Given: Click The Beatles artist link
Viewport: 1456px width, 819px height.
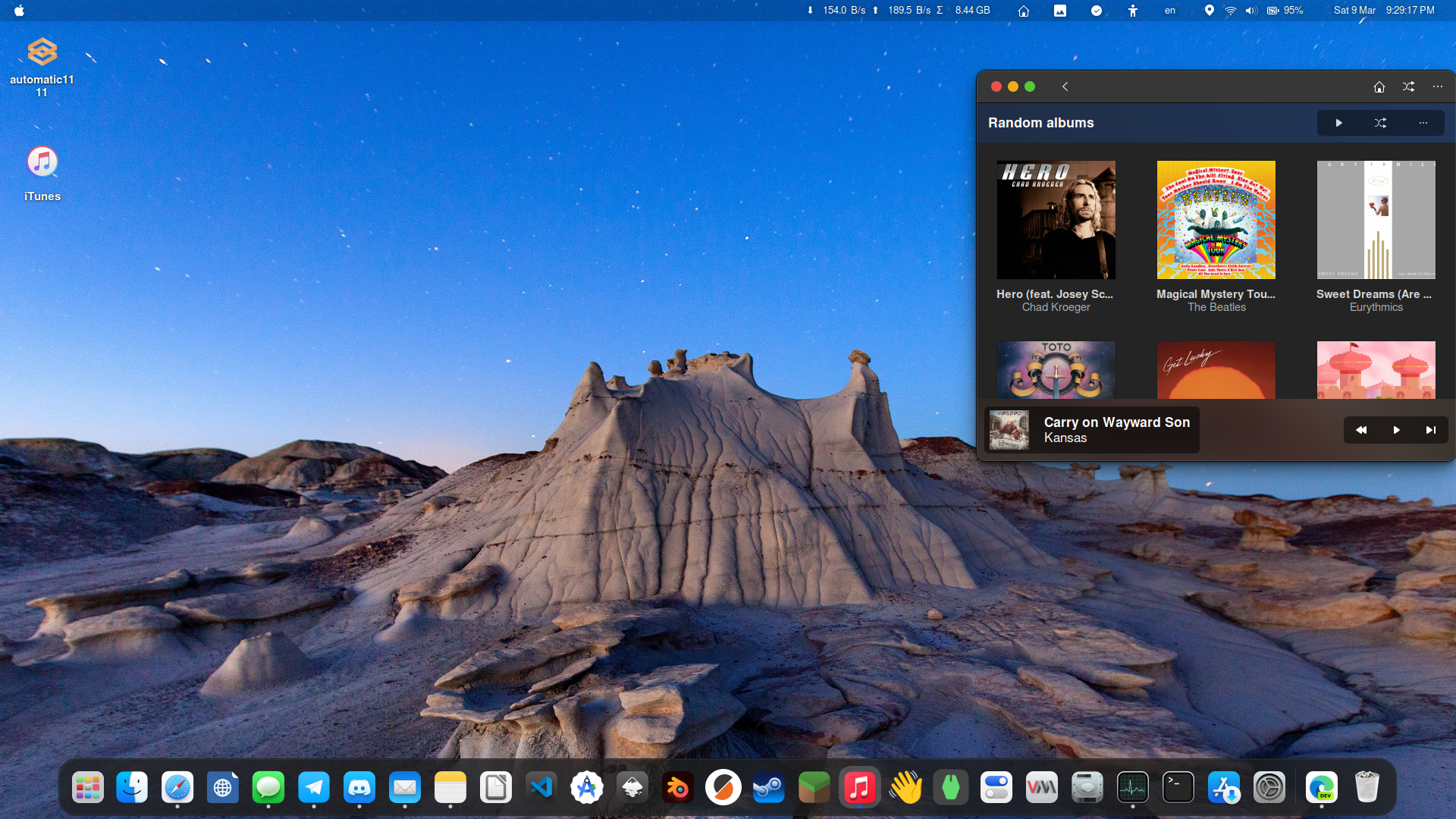Looking at the screenshot, I should click(x=1216, y=307).
